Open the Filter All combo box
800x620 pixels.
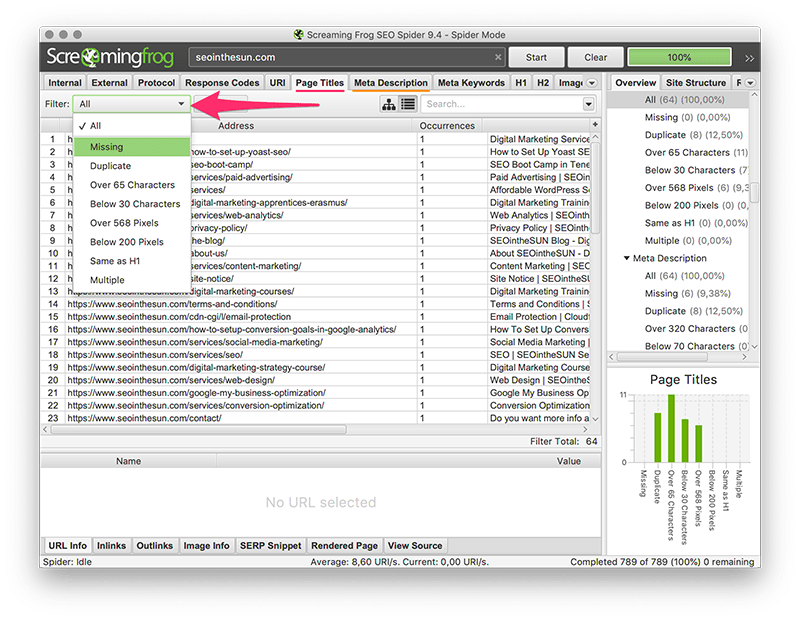[x=132, y=104]
